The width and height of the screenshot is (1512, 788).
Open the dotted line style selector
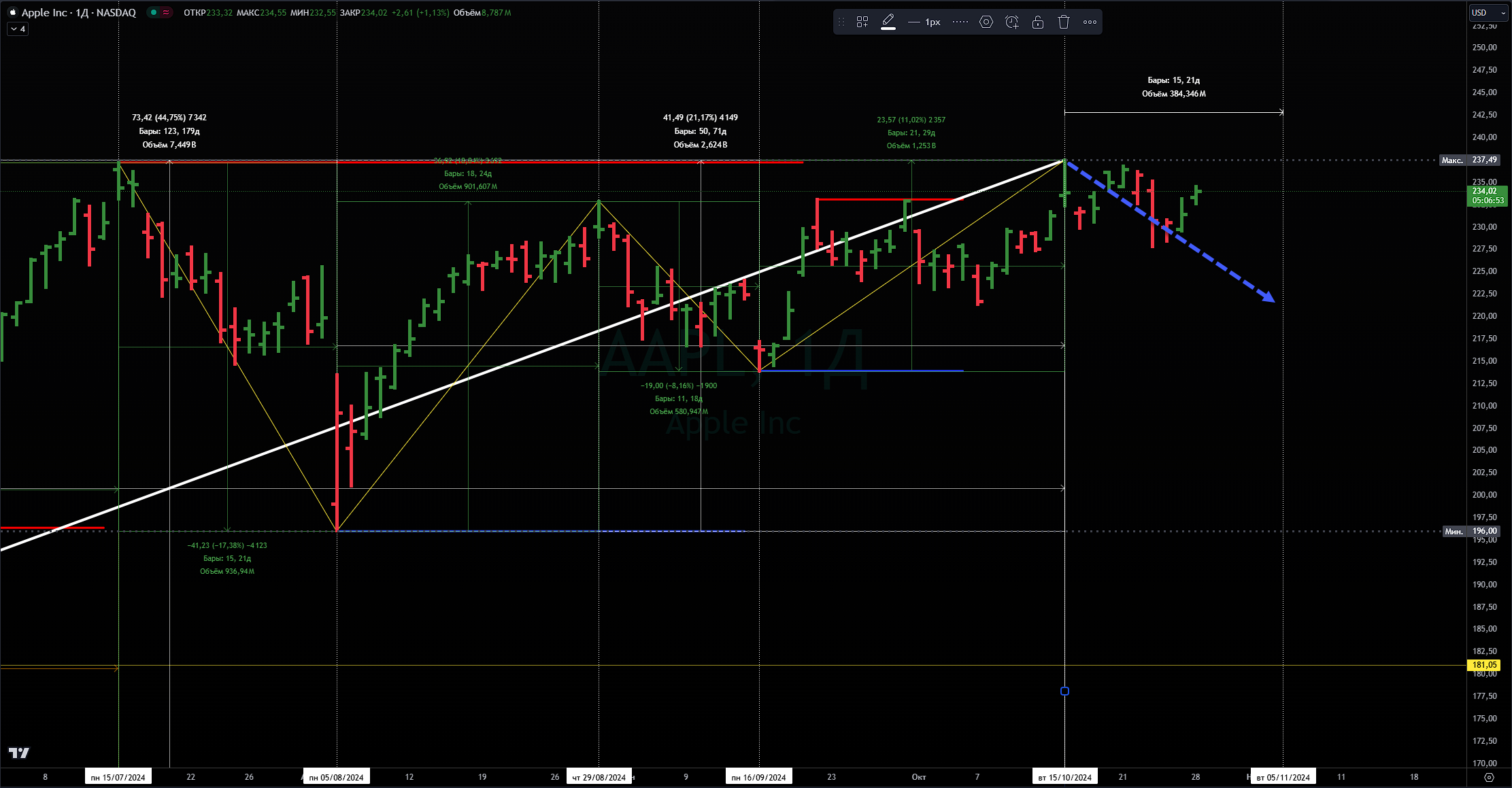(960, 22)
